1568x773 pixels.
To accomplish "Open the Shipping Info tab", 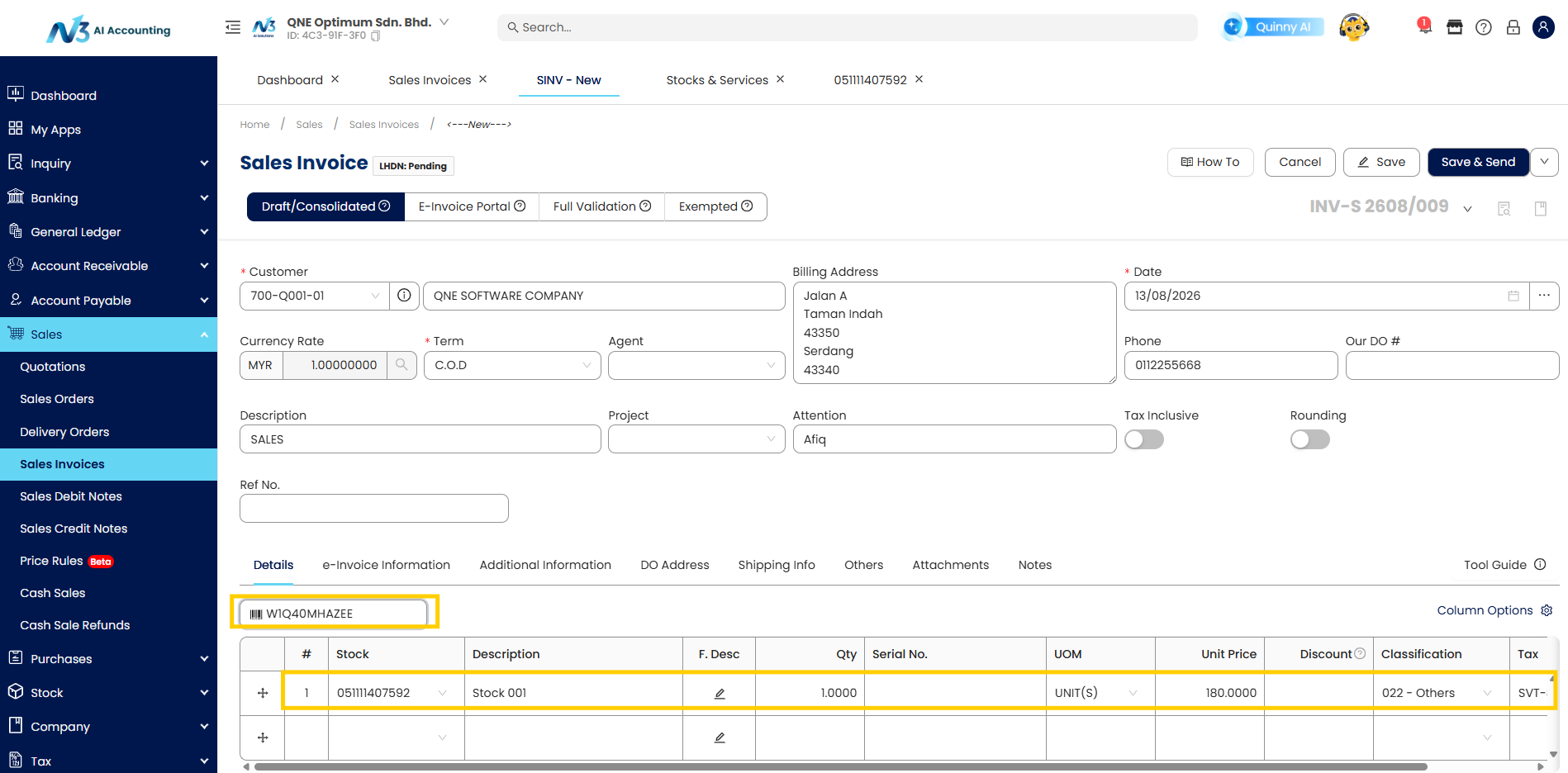I will click(x=777, y=565).
